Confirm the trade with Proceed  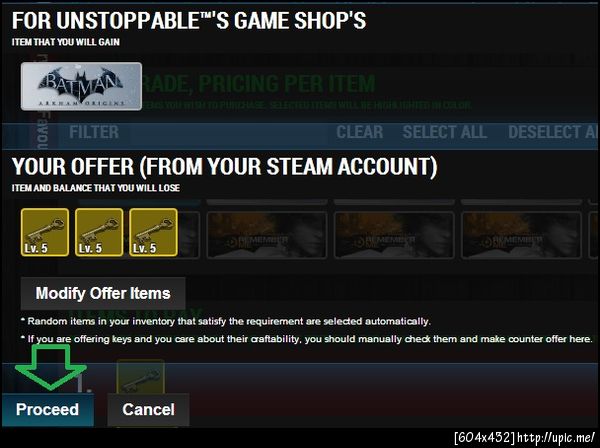pos(47,410)
